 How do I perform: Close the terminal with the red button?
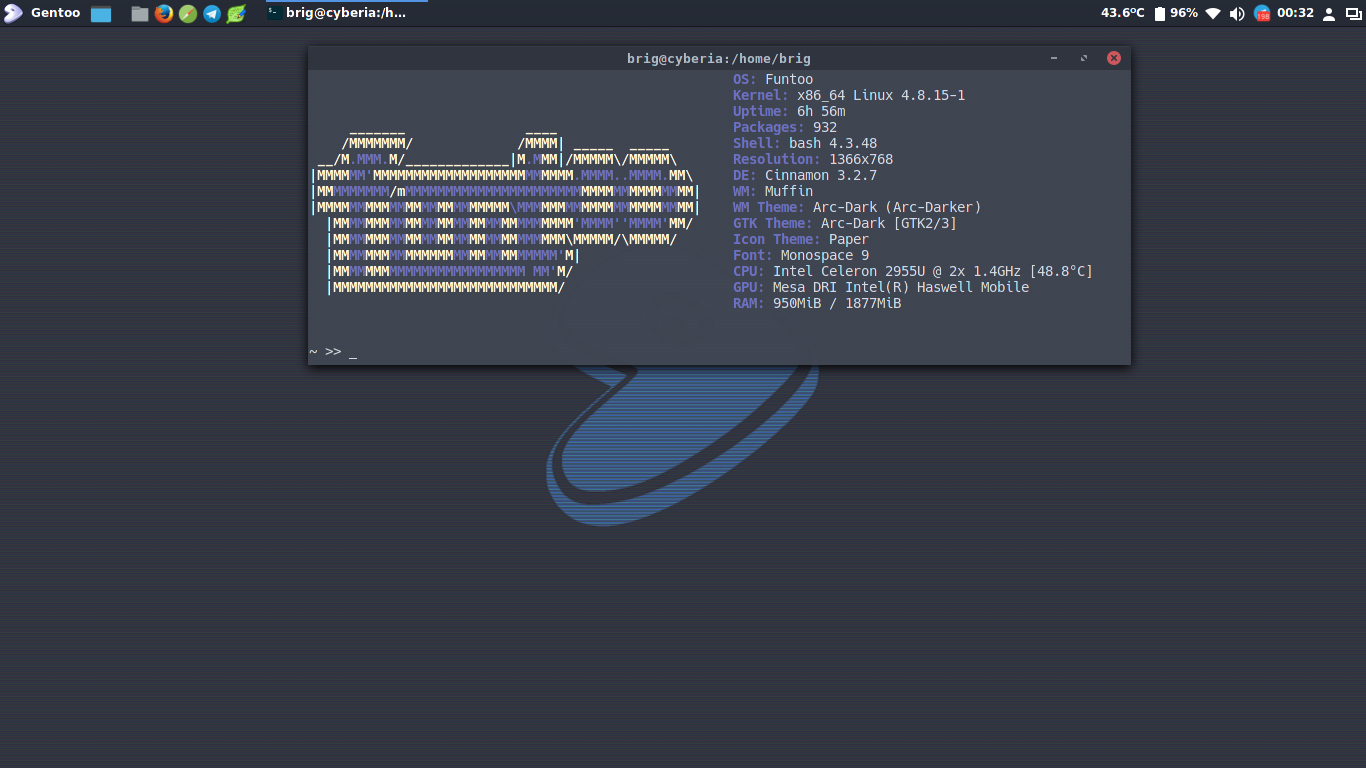click(1114, 58)
